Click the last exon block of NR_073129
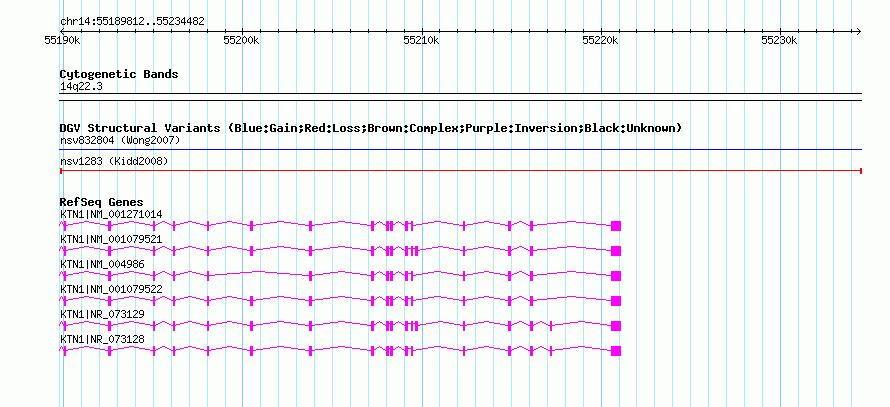The image size is (890, 407). click(616, 326)
